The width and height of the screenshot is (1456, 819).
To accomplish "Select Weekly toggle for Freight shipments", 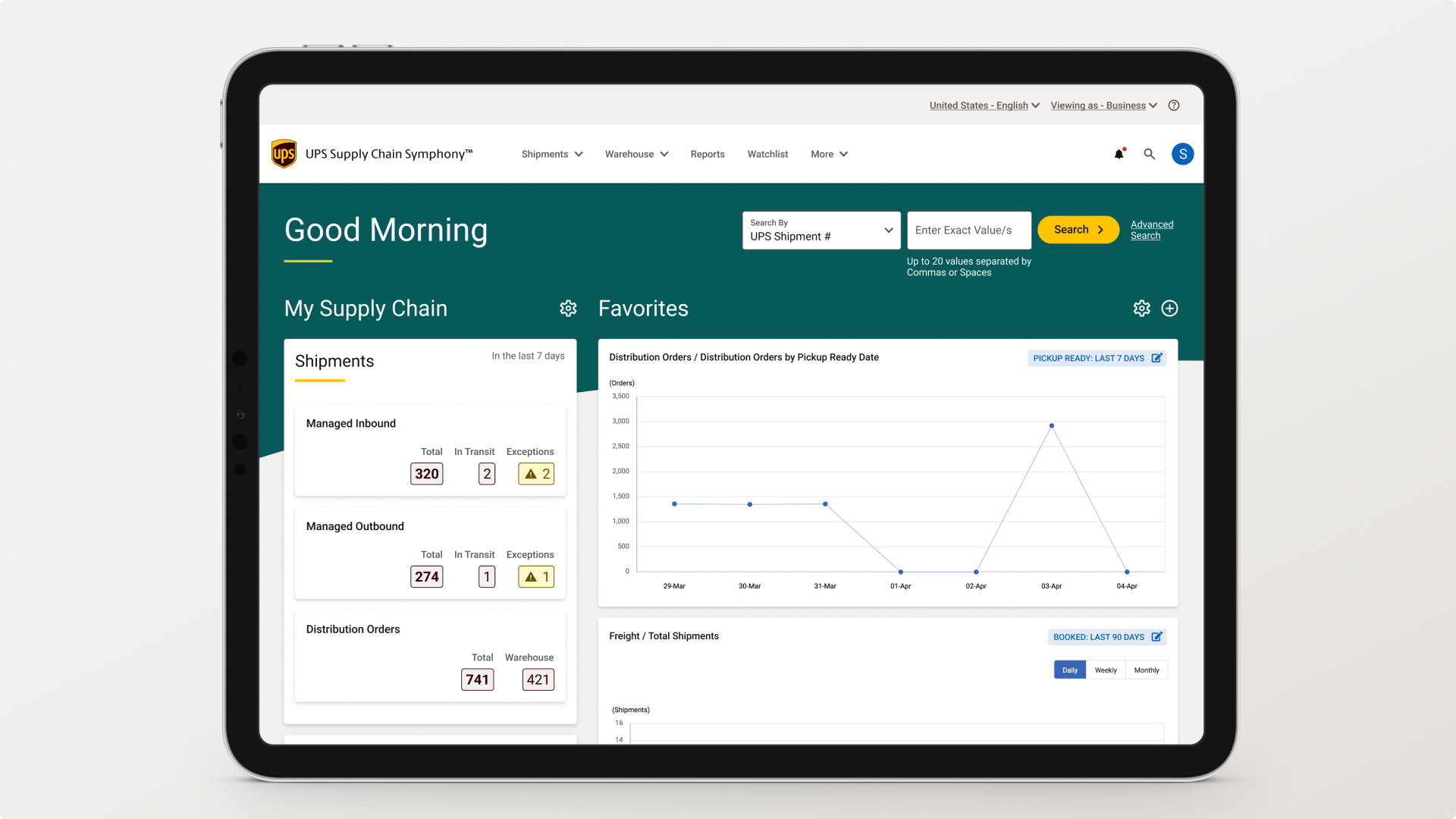I will pos(1106,669).
